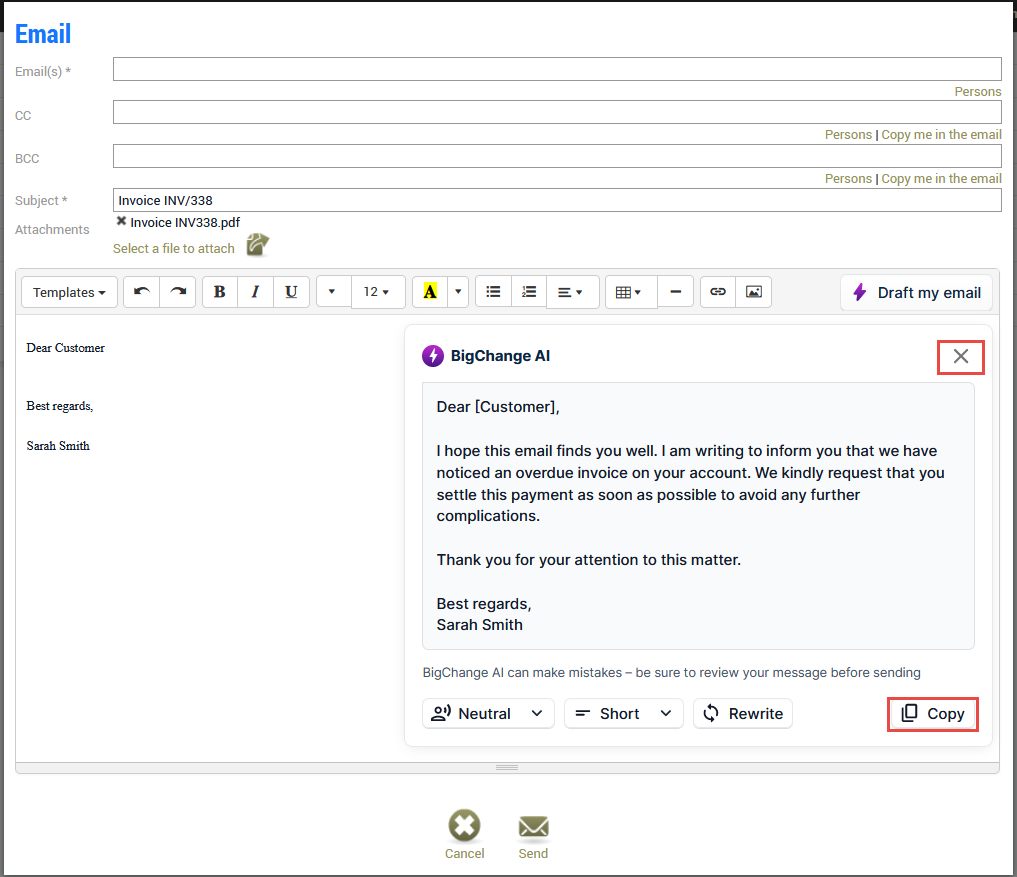Remove the Invoice INV338.pdf attachment

121,221
